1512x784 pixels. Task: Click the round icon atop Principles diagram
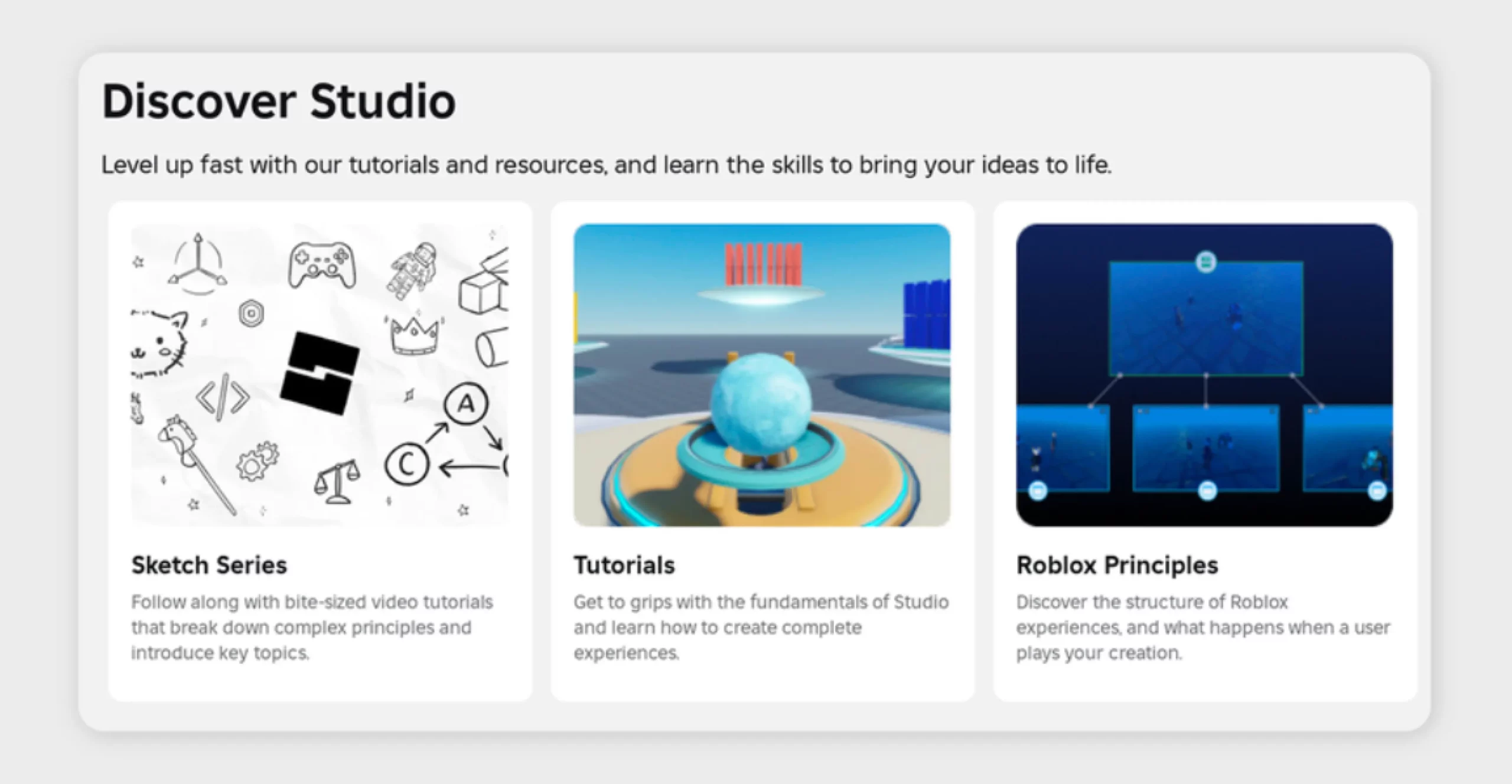point(1205,262)
